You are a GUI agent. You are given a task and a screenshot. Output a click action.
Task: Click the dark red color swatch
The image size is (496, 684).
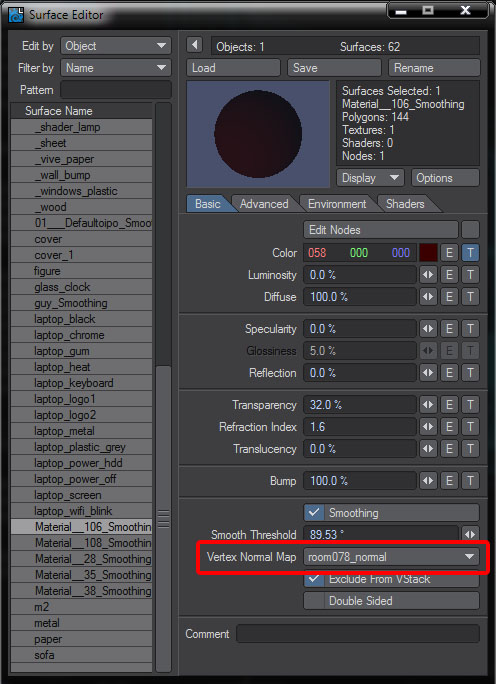click(x=428, y=253)
